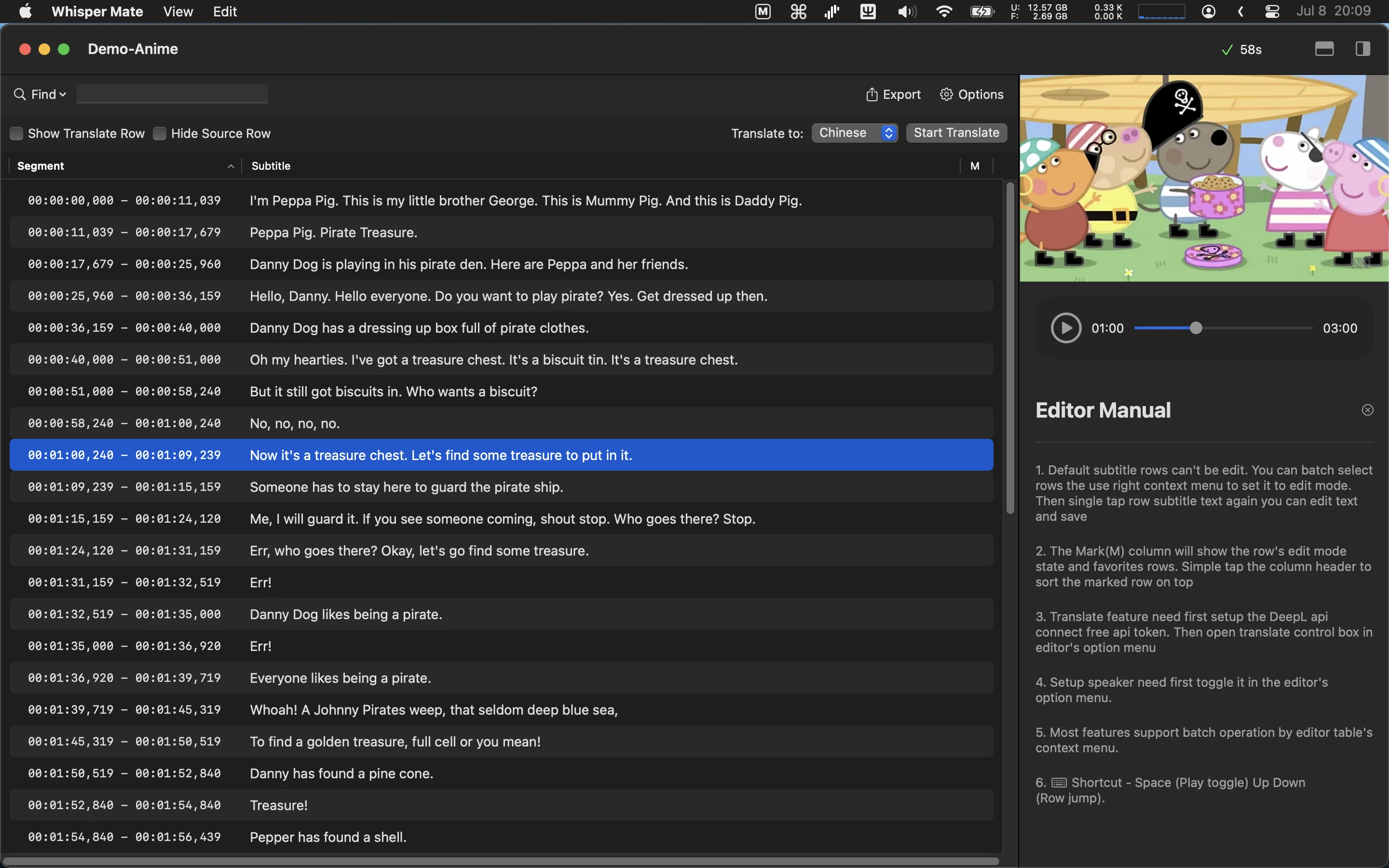This screenshot has width=1389, height=868.
Task: Click timestamp 00:01:31,159 – 00:01:32,519
Action: tap(124, 582)
